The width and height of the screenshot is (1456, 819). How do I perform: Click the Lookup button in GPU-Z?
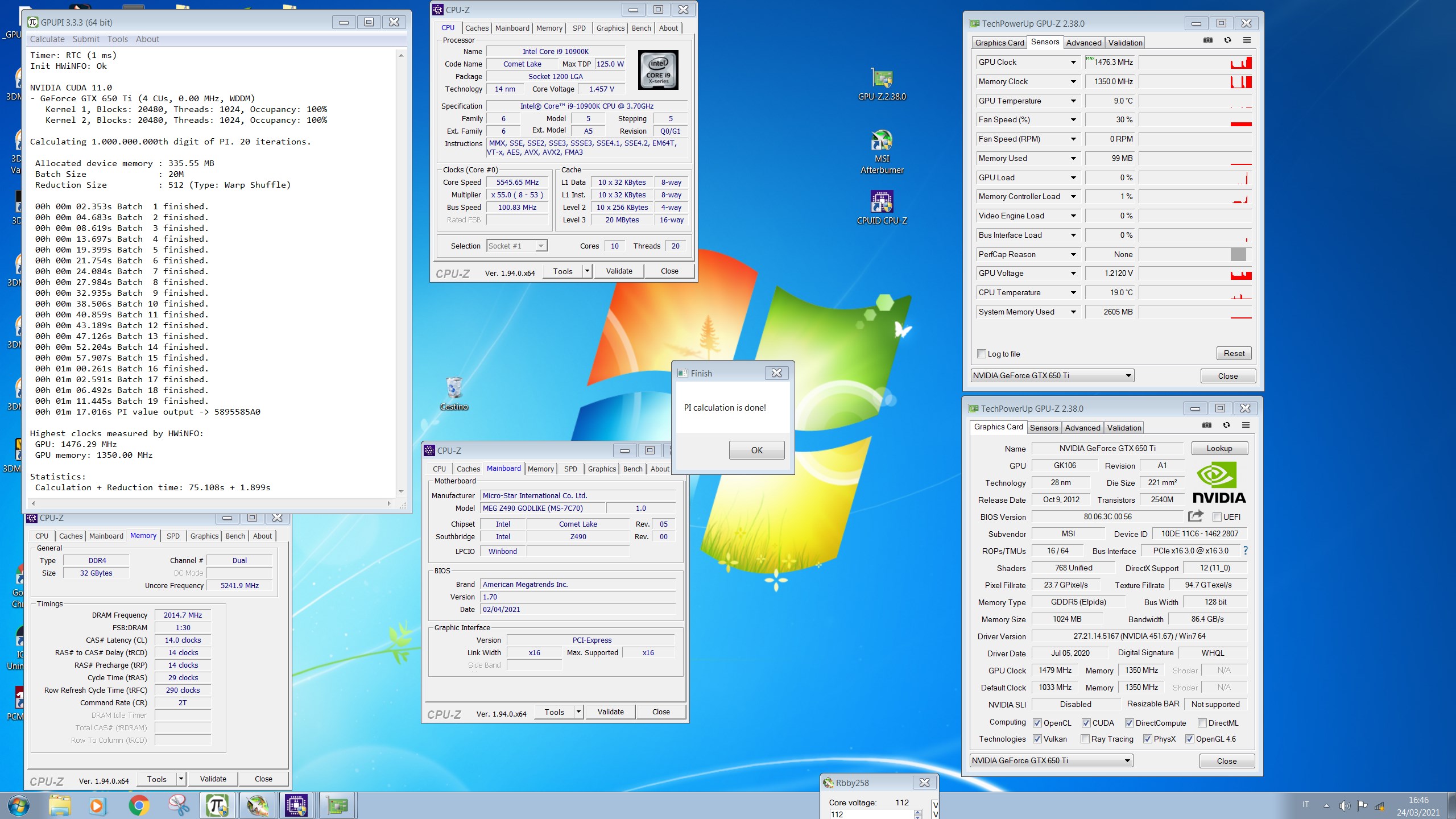click(x=1219, y=448)
